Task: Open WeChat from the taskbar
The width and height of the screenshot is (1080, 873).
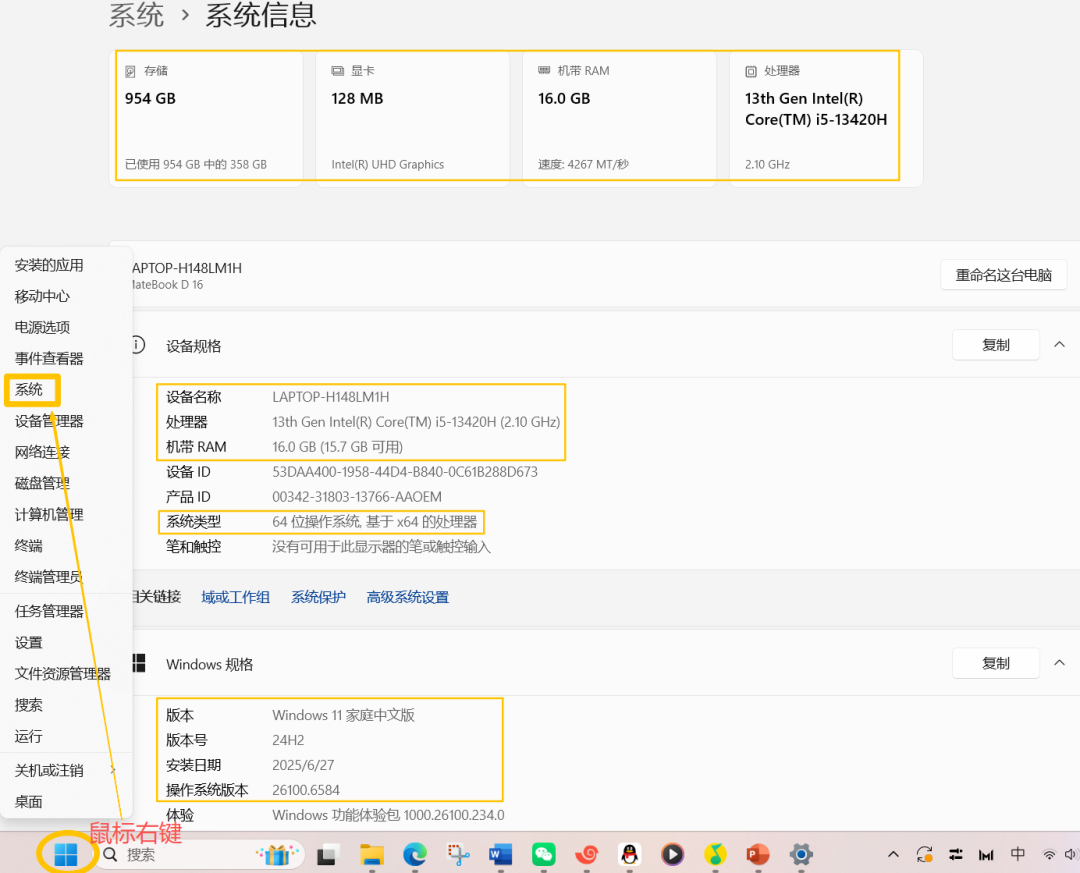Action: (543, 854)
